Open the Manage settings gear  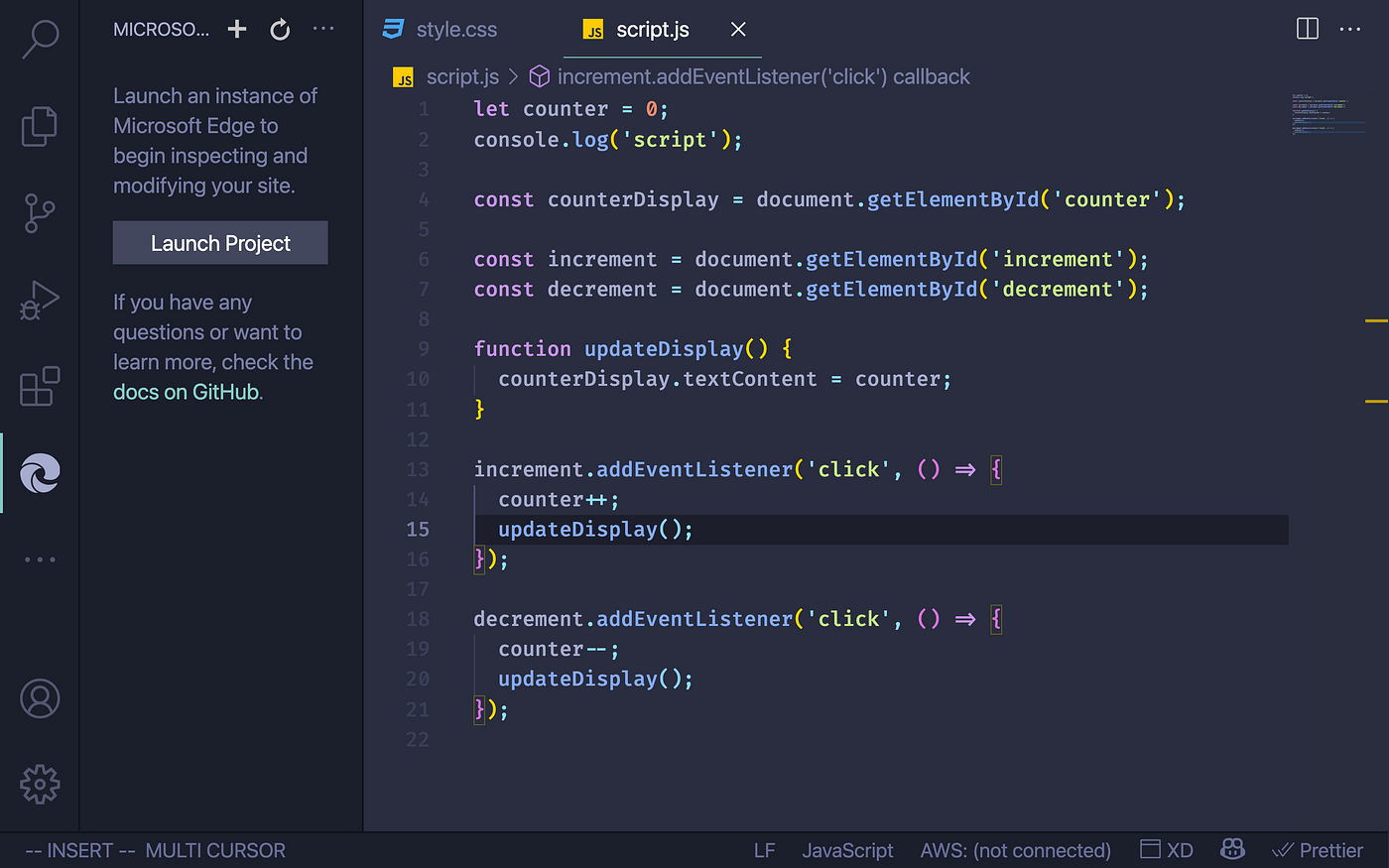(x=39, y=784)
